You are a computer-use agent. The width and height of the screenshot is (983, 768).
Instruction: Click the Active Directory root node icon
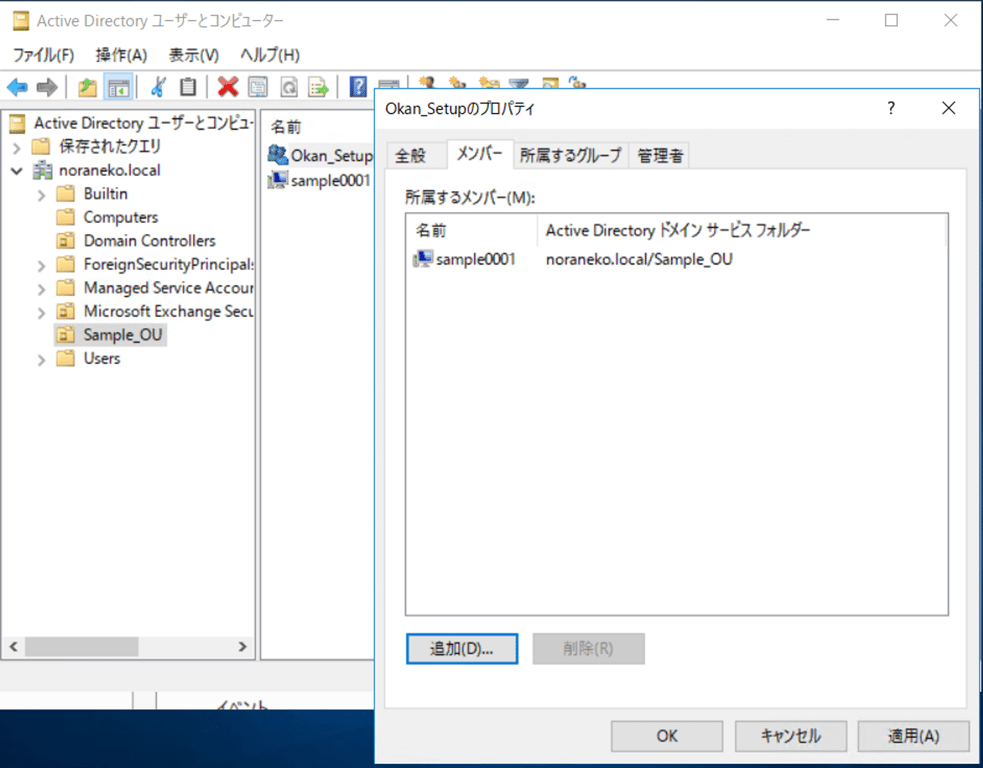coord(18,123)
